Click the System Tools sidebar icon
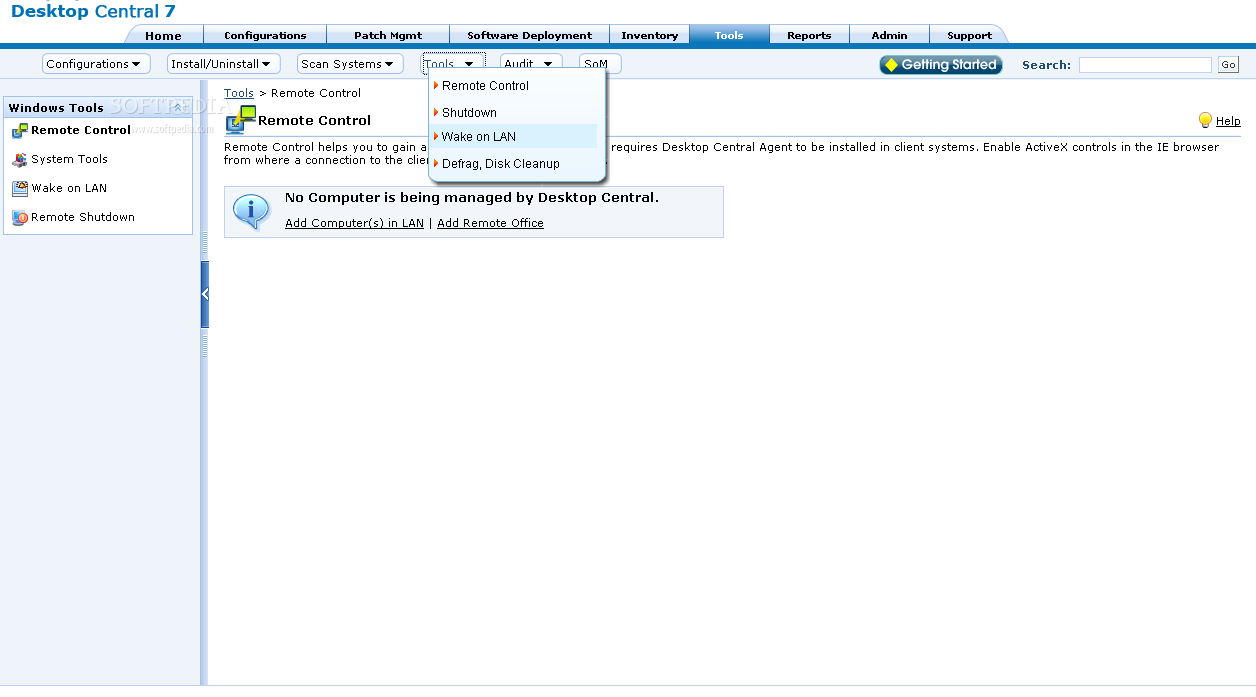This screenshot has height=697, width=1256. click(x=20, y=159)
